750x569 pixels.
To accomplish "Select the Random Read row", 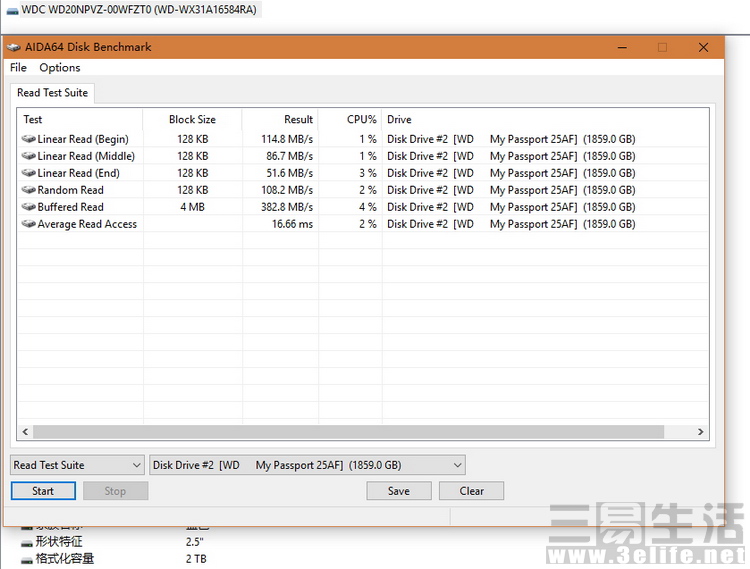I will click(363, 190).
